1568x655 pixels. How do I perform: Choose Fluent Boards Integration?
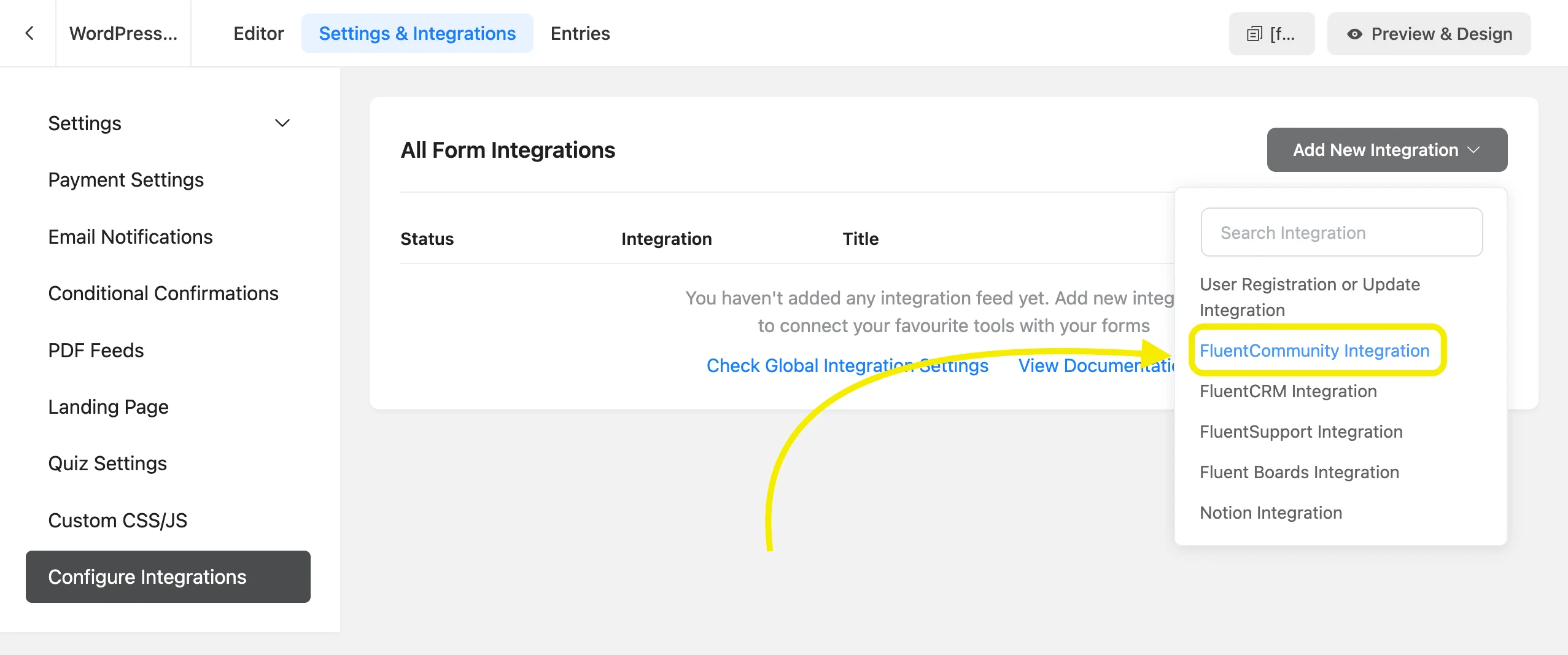click(1299, 472)
